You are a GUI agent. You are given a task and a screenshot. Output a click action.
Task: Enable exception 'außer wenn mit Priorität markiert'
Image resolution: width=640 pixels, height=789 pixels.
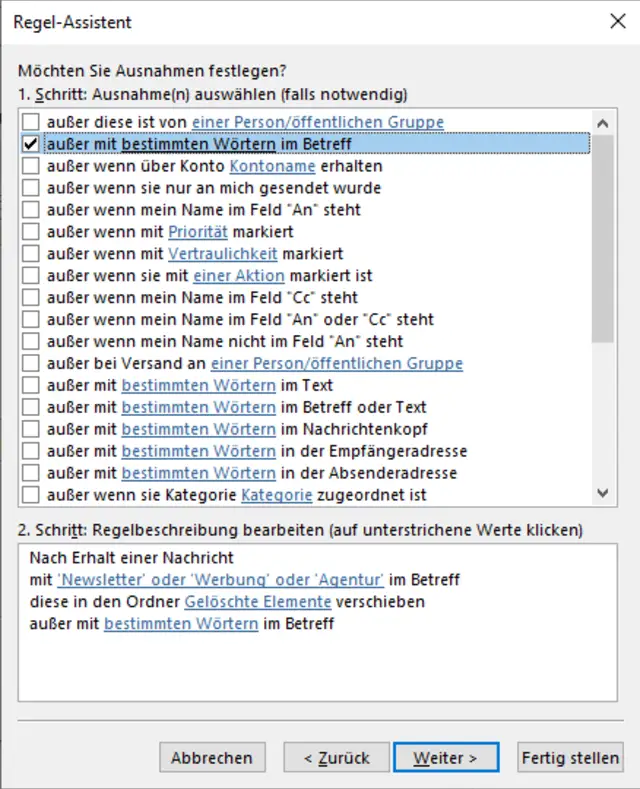pos(31,232)
